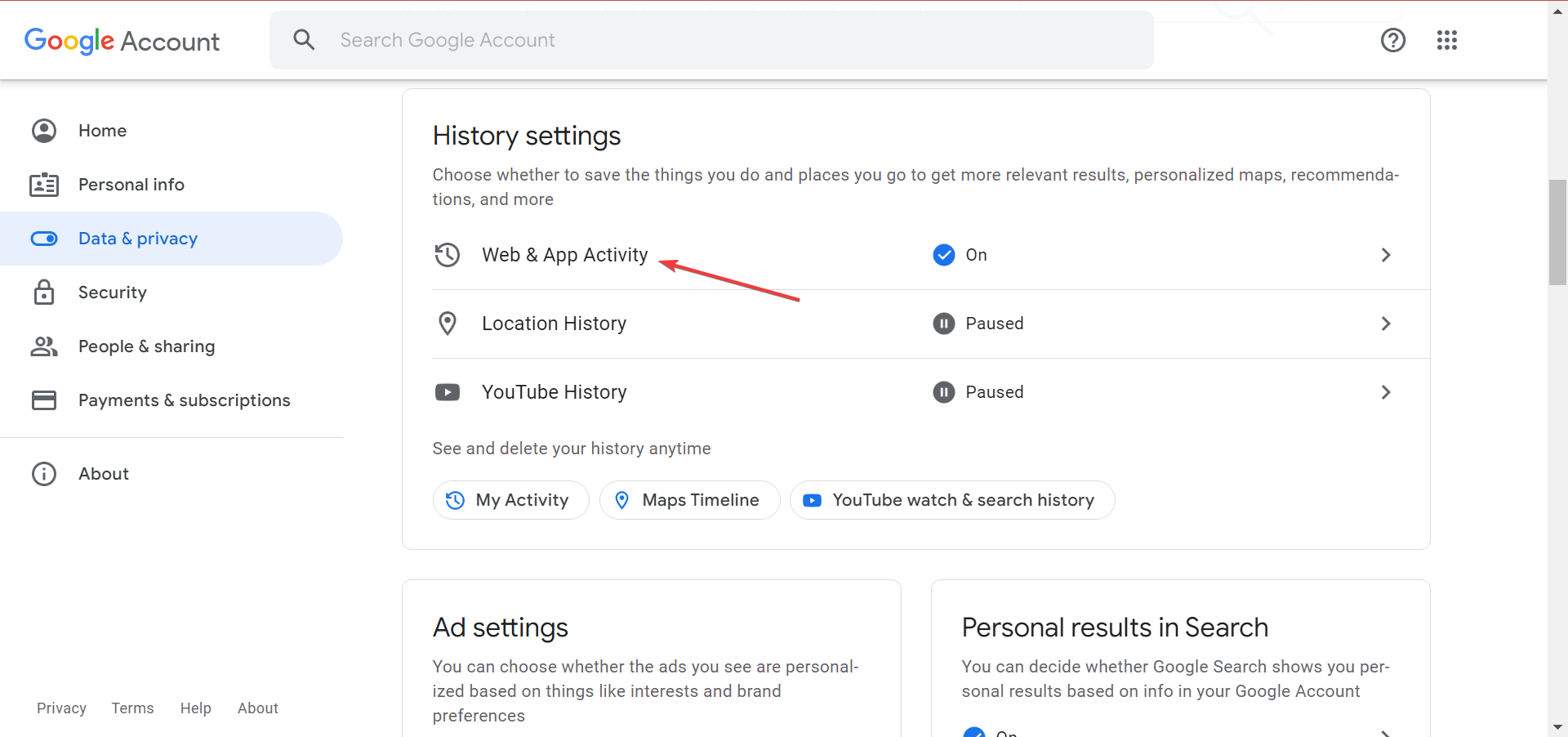Click the Location History pin icon
The image size is (1568, 737).
[448, 324]
